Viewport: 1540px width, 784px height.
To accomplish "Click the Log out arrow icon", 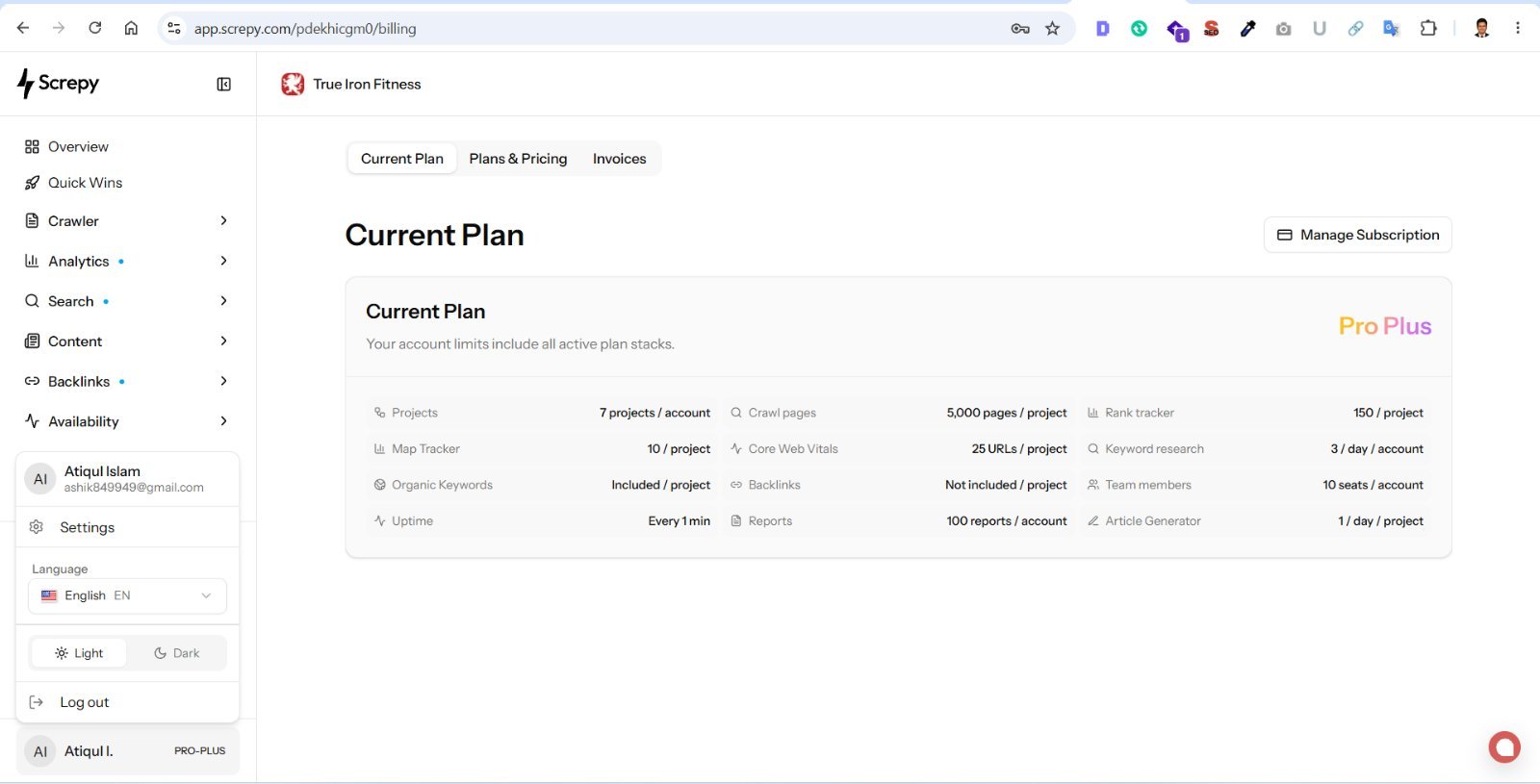I will 37,702.
